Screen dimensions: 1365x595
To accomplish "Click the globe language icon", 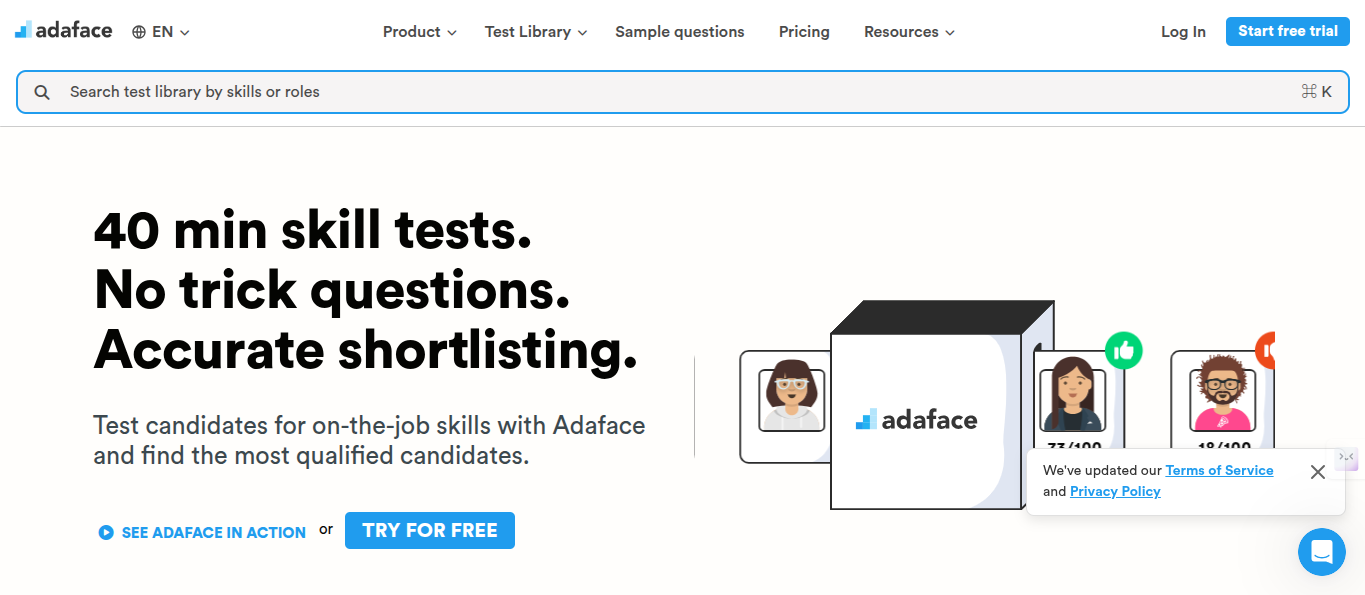I will point(139,32).
